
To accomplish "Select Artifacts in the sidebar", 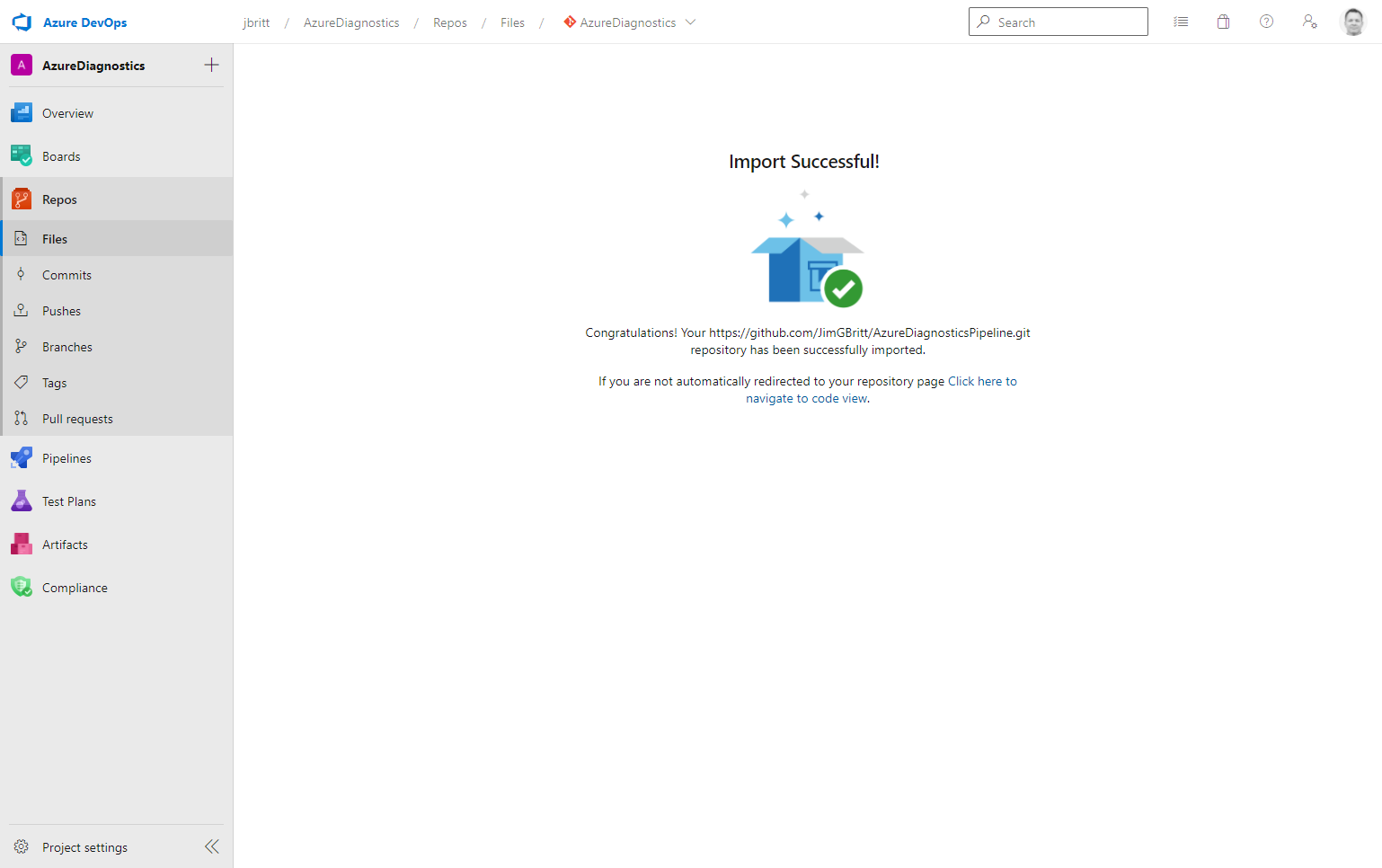I will (x=65, y=545).
